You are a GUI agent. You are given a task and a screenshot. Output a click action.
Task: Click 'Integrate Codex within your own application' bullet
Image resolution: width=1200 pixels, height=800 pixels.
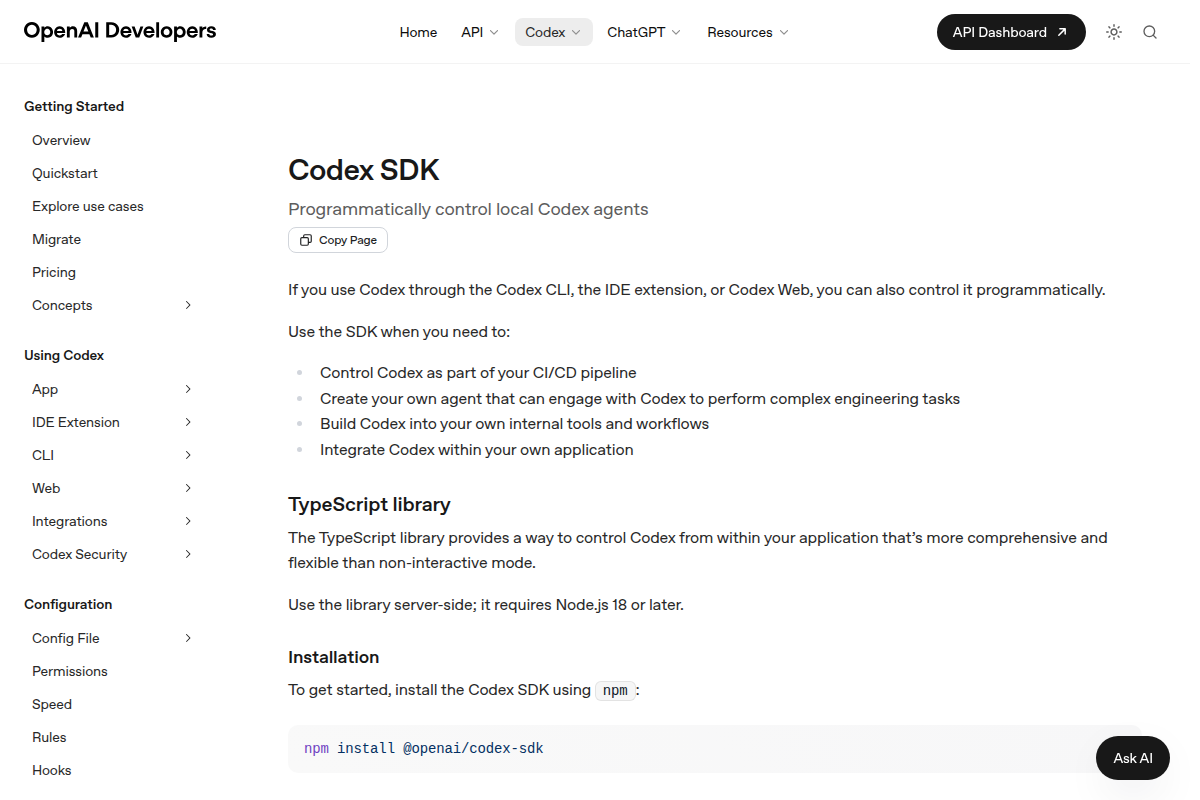point(477,450)
